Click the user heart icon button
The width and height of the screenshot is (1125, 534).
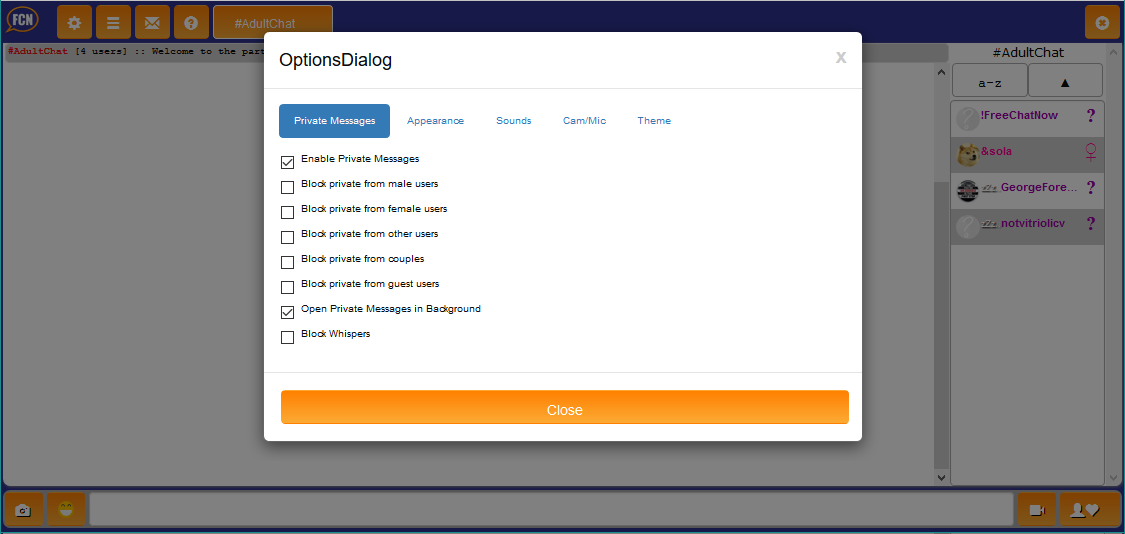click(1084, 510)
